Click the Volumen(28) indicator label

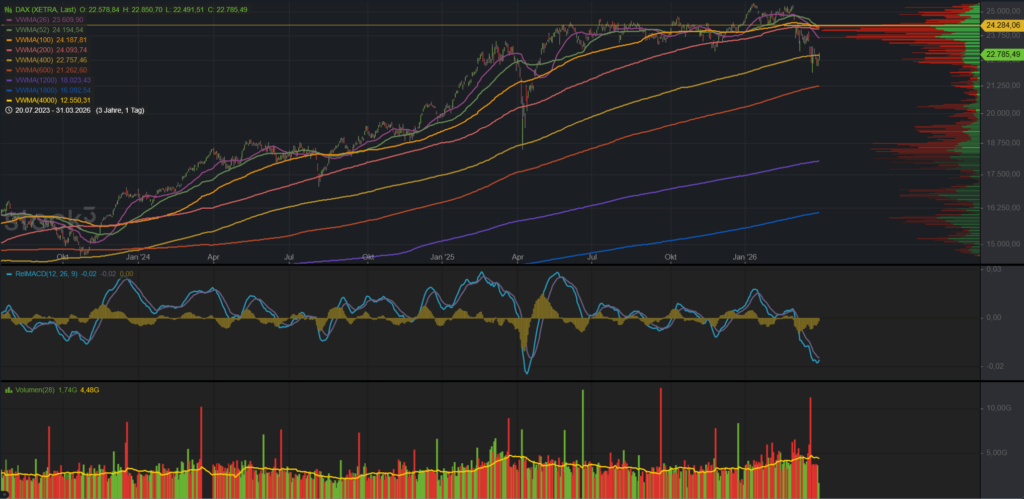click(40, 388)
